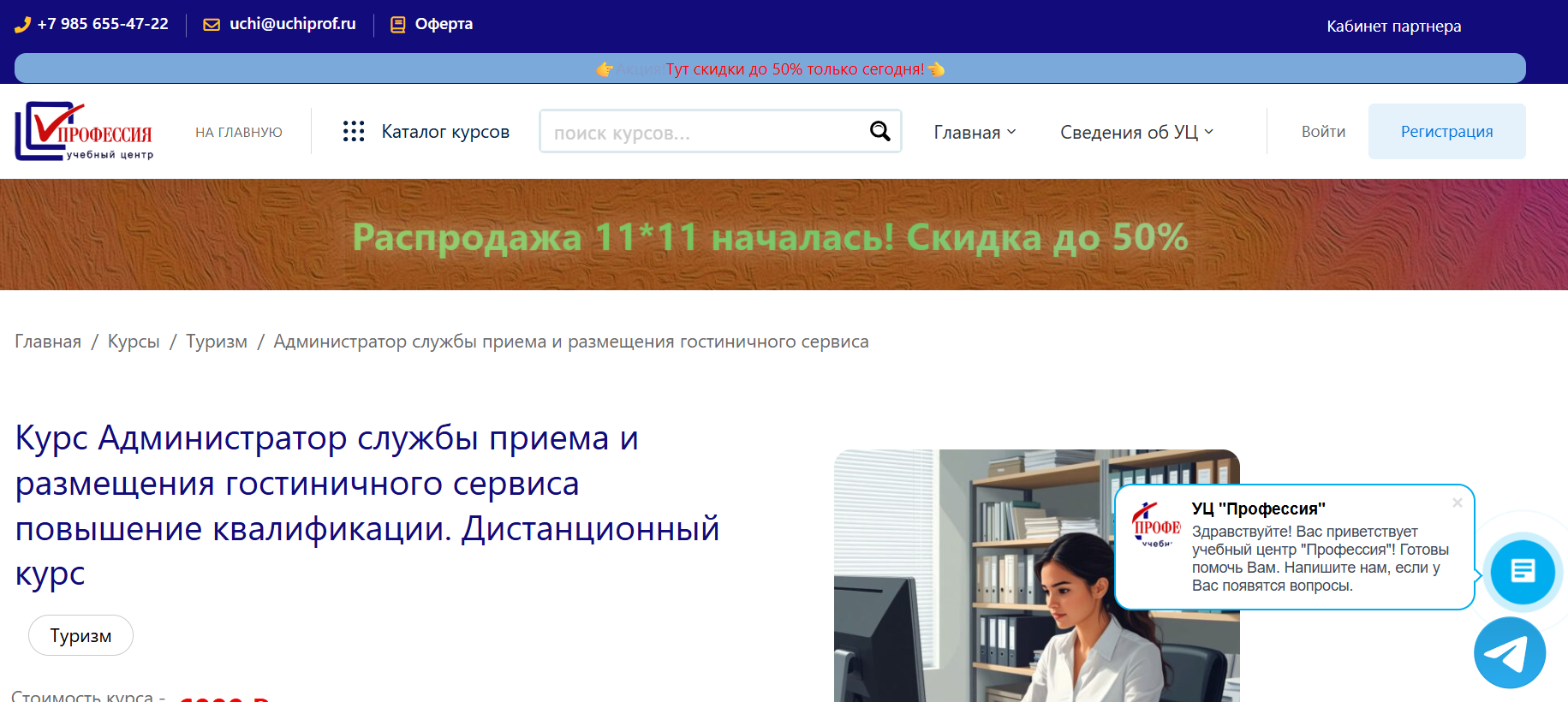This screenshot has width=1568, height=702.
Task: Click the Оферта document icon
Action: [397, 25]
